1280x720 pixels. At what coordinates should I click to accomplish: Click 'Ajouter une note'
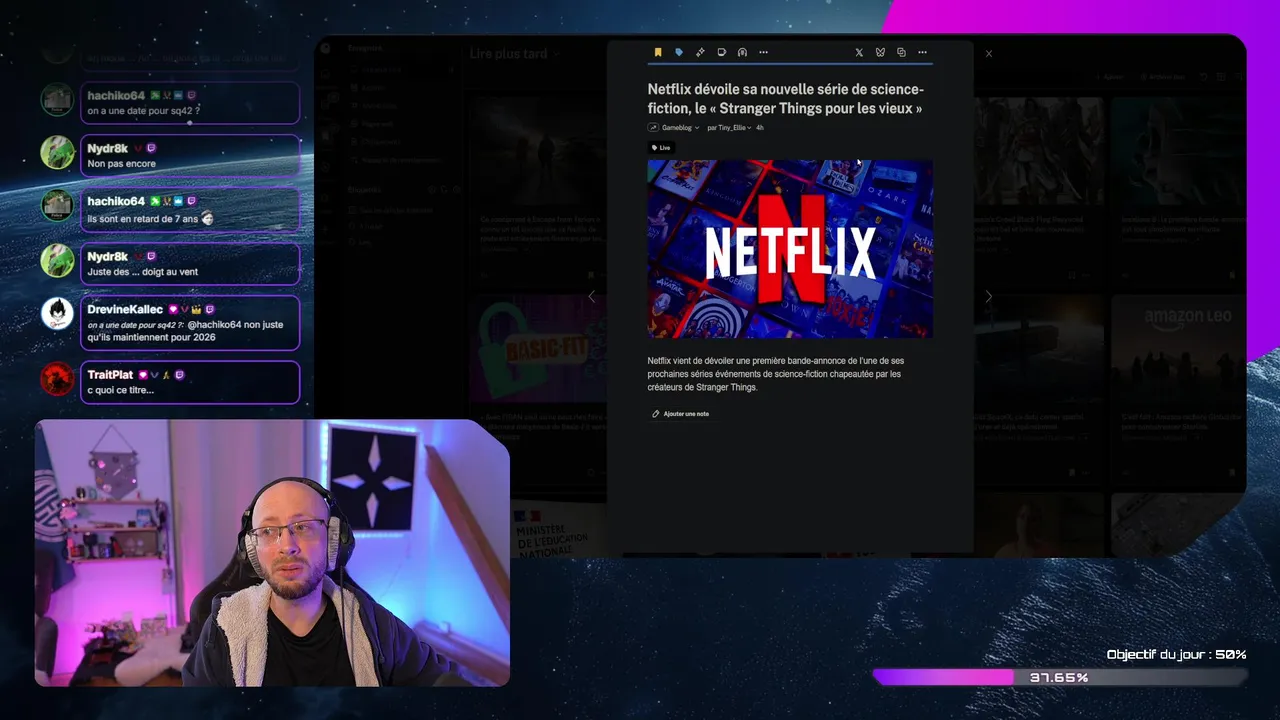tap(681, 414)
